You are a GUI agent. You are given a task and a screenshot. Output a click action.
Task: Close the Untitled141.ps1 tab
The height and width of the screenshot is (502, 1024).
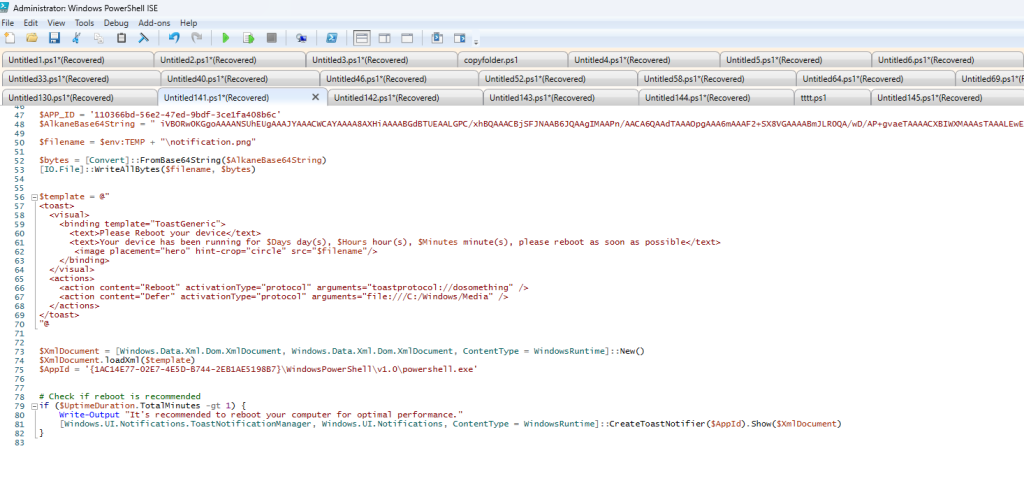click(x=316, y=97)
